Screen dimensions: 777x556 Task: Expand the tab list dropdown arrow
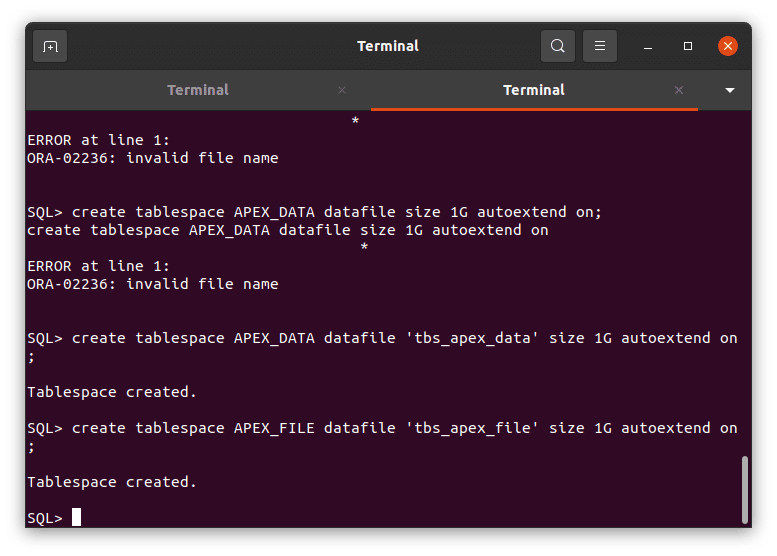pos(730,90)
